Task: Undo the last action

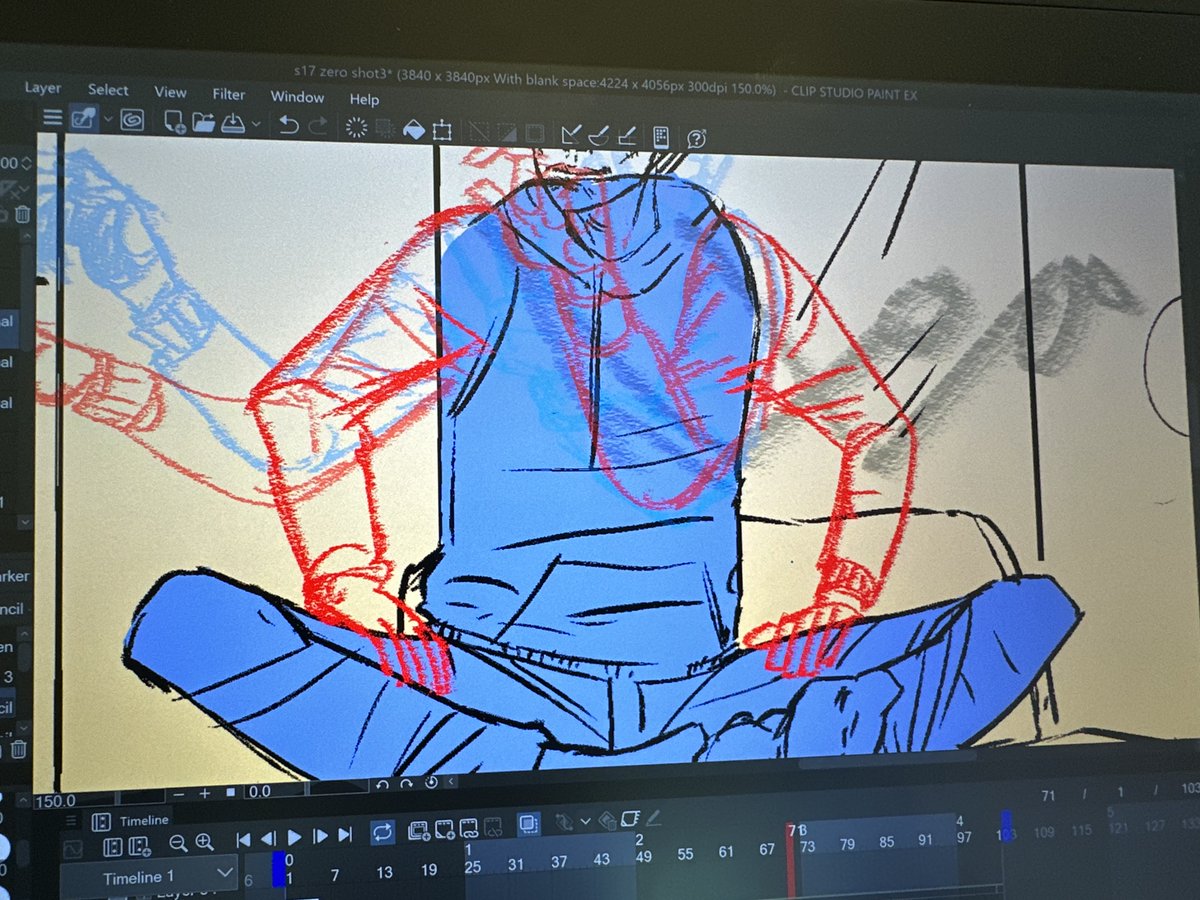Action: click(289, 125)
